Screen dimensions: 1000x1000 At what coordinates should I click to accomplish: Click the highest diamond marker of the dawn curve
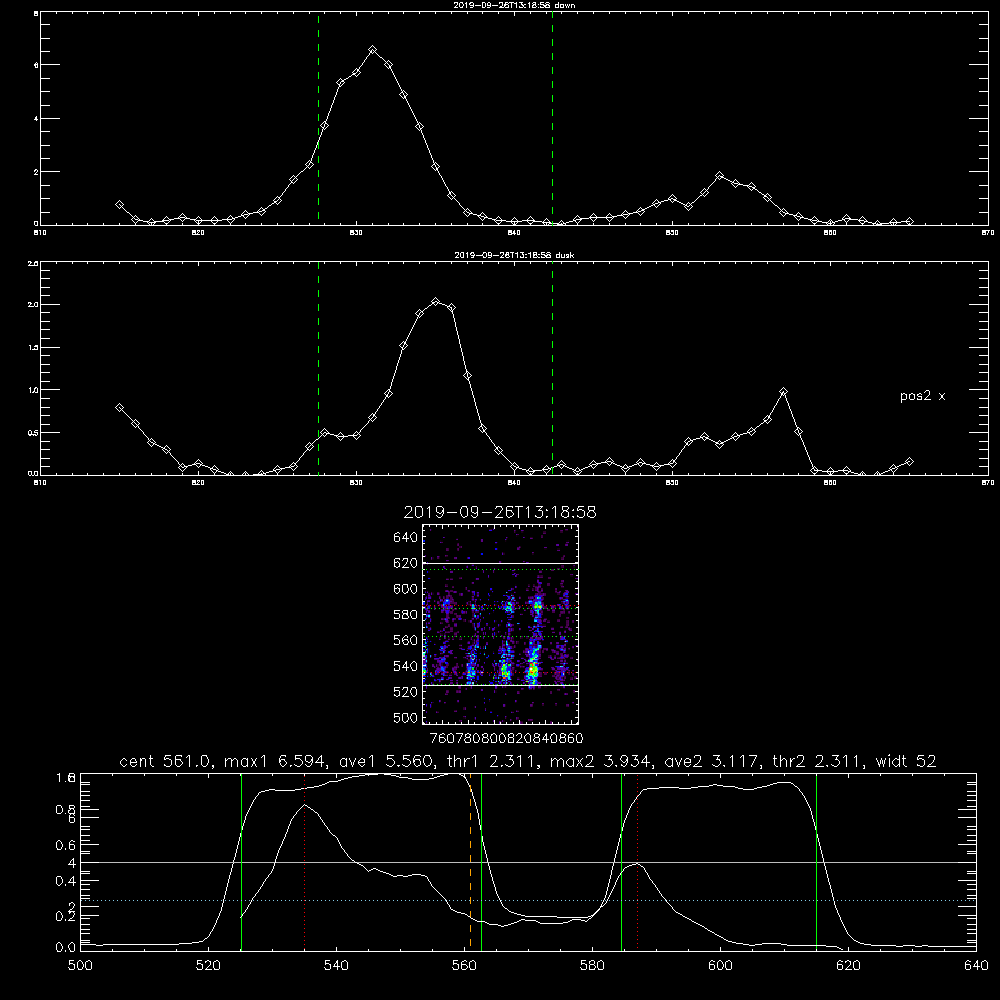tap(372, 50)
